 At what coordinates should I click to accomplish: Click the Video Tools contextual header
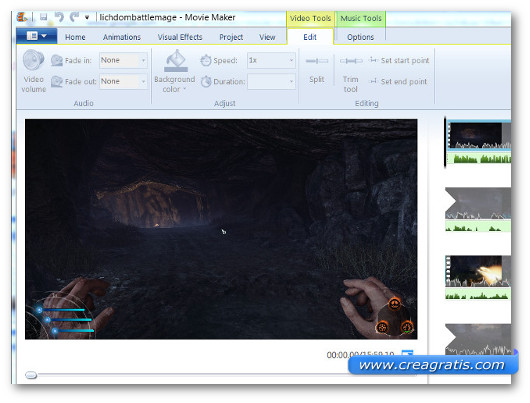310,18
